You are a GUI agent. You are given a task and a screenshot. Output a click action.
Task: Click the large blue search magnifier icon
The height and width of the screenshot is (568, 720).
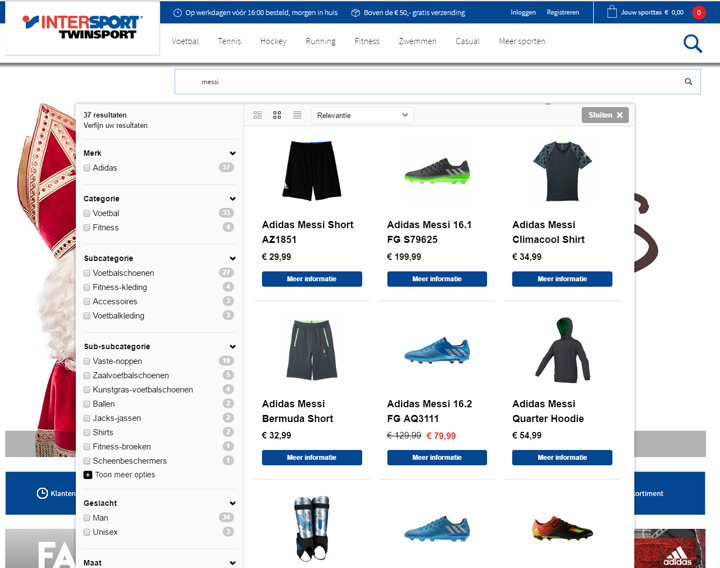[x=692, y=44]
